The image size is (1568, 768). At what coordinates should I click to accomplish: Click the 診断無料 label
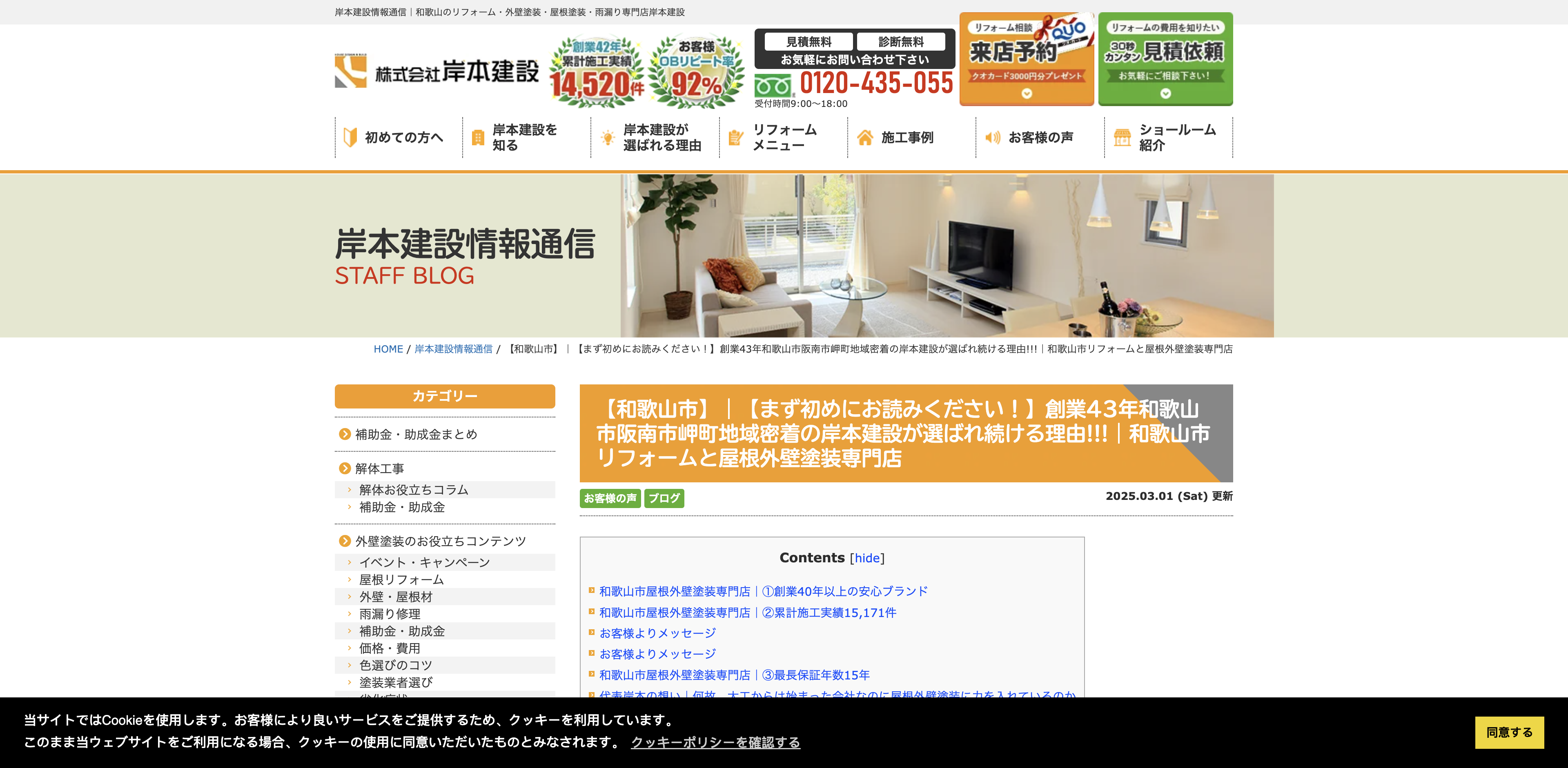901,41
